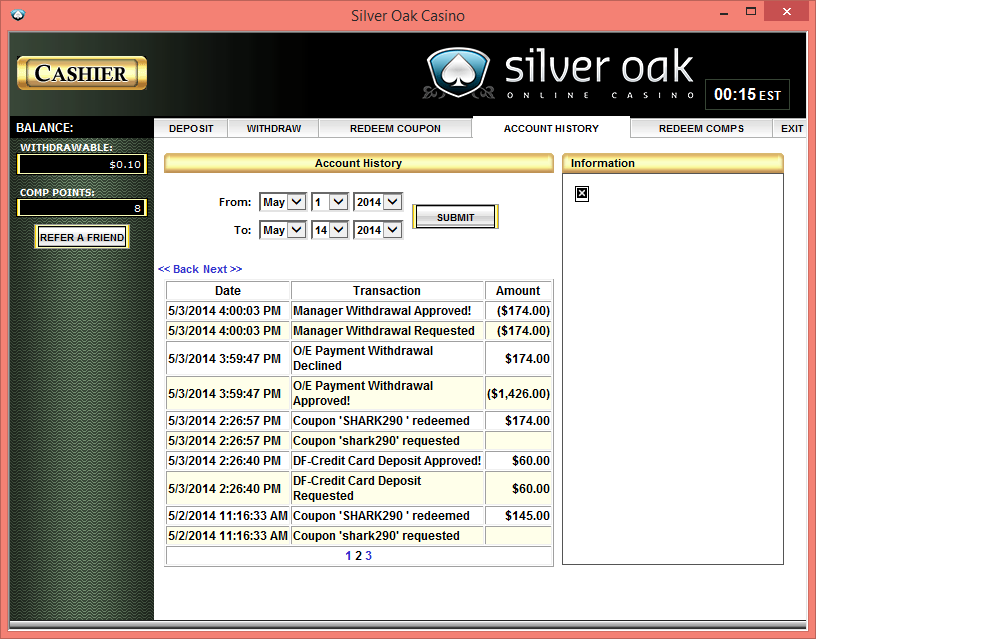Click the comp points field showing 8

tap(82, 208)
